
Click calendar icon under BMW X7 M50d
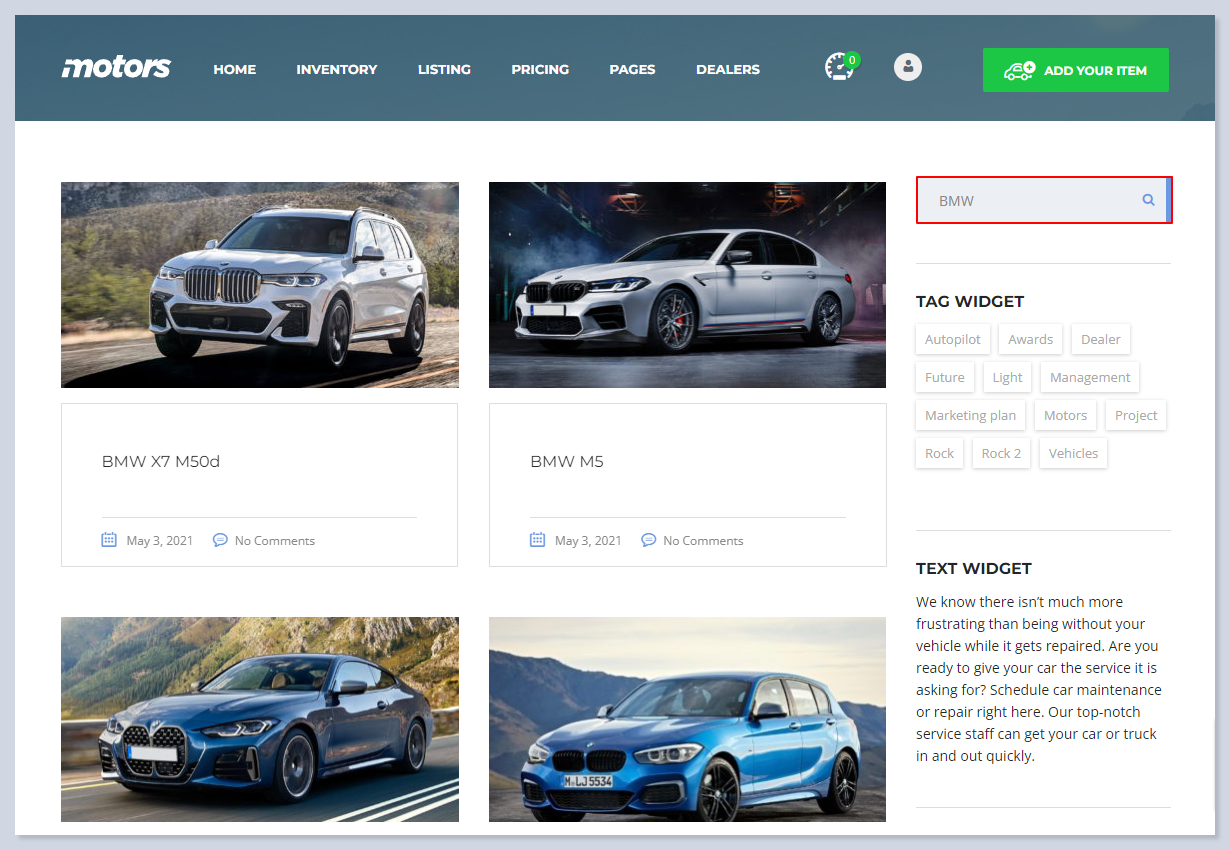click(x=109, y=540)
